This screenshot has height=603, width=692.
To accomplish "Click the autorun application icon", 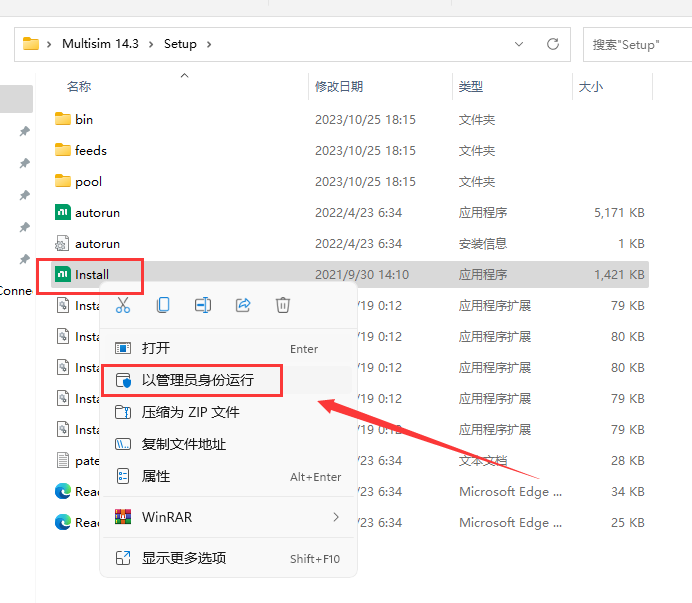I will click(62, 212).
